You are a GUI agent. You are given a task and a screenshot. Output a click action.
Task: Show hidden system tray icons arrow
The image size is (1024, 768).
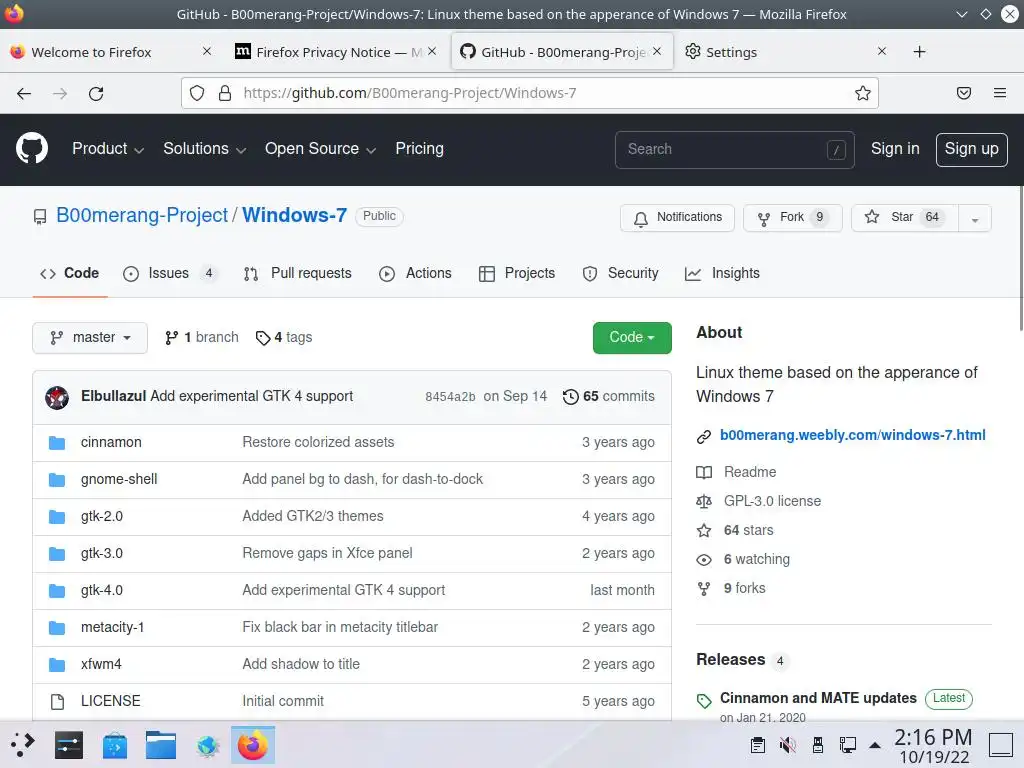(875, 745)
